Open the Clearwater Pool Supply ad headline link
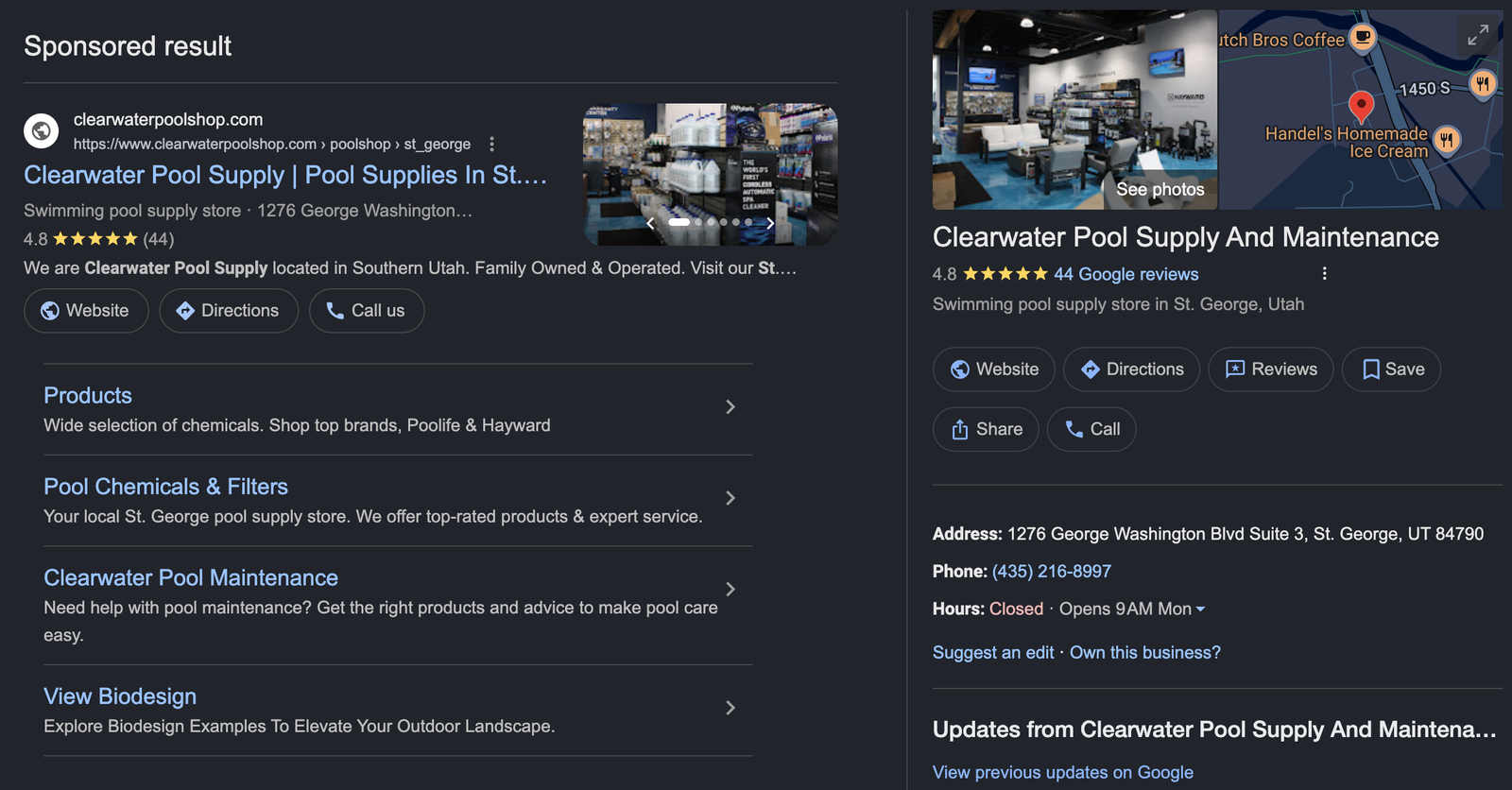The width and height of the screenshot is (1512, 790). click(285, 175)
